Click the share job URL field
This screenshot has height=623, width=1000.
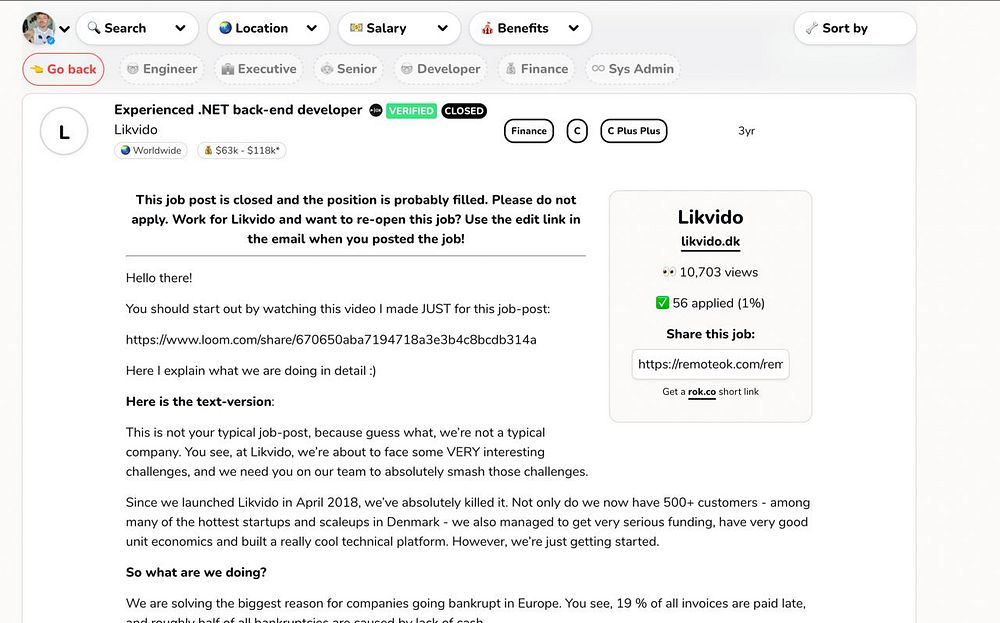point(710,365)
